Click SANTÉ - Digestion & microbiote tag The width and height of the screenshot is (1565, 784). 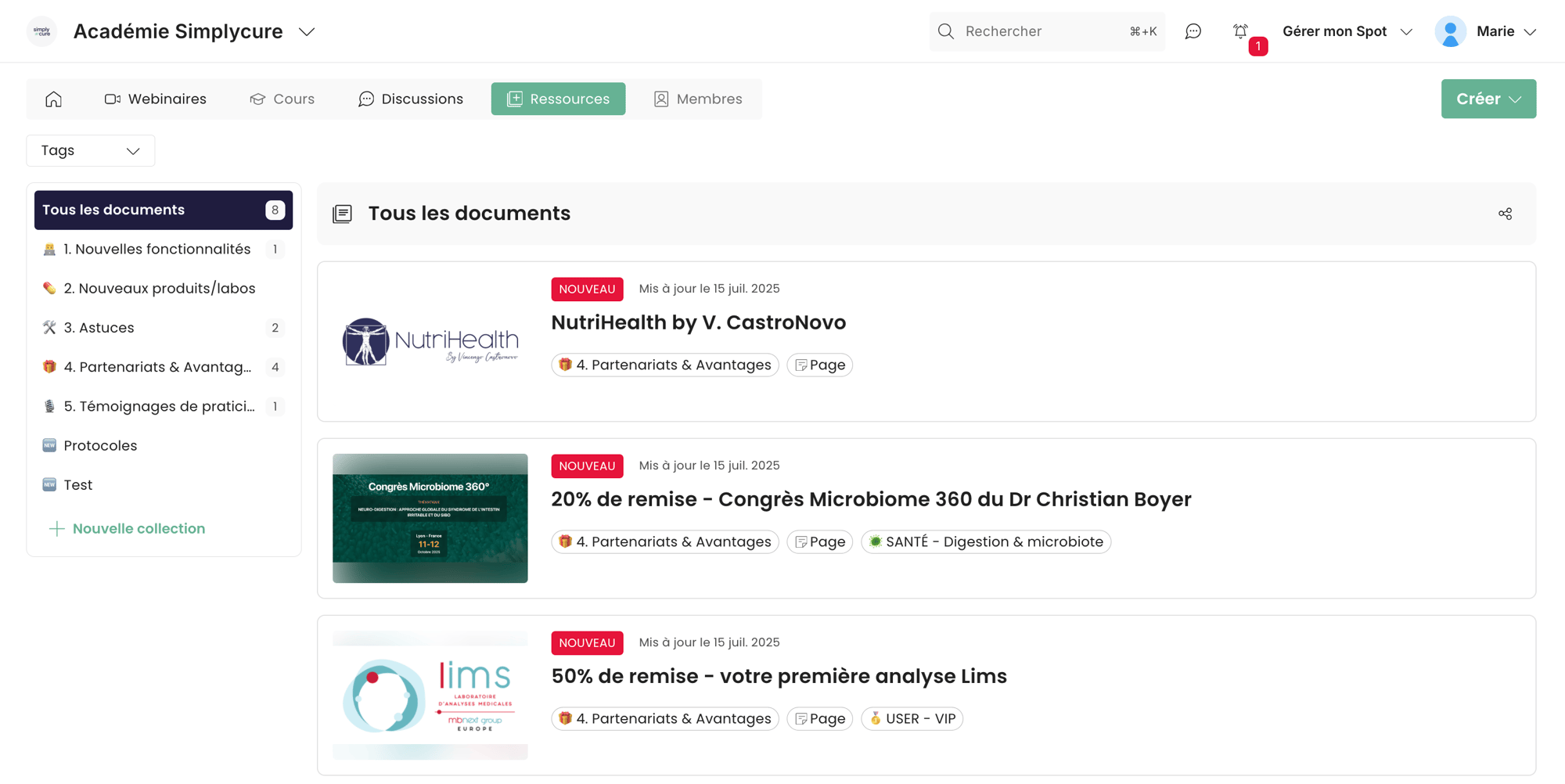click(986, 541)
